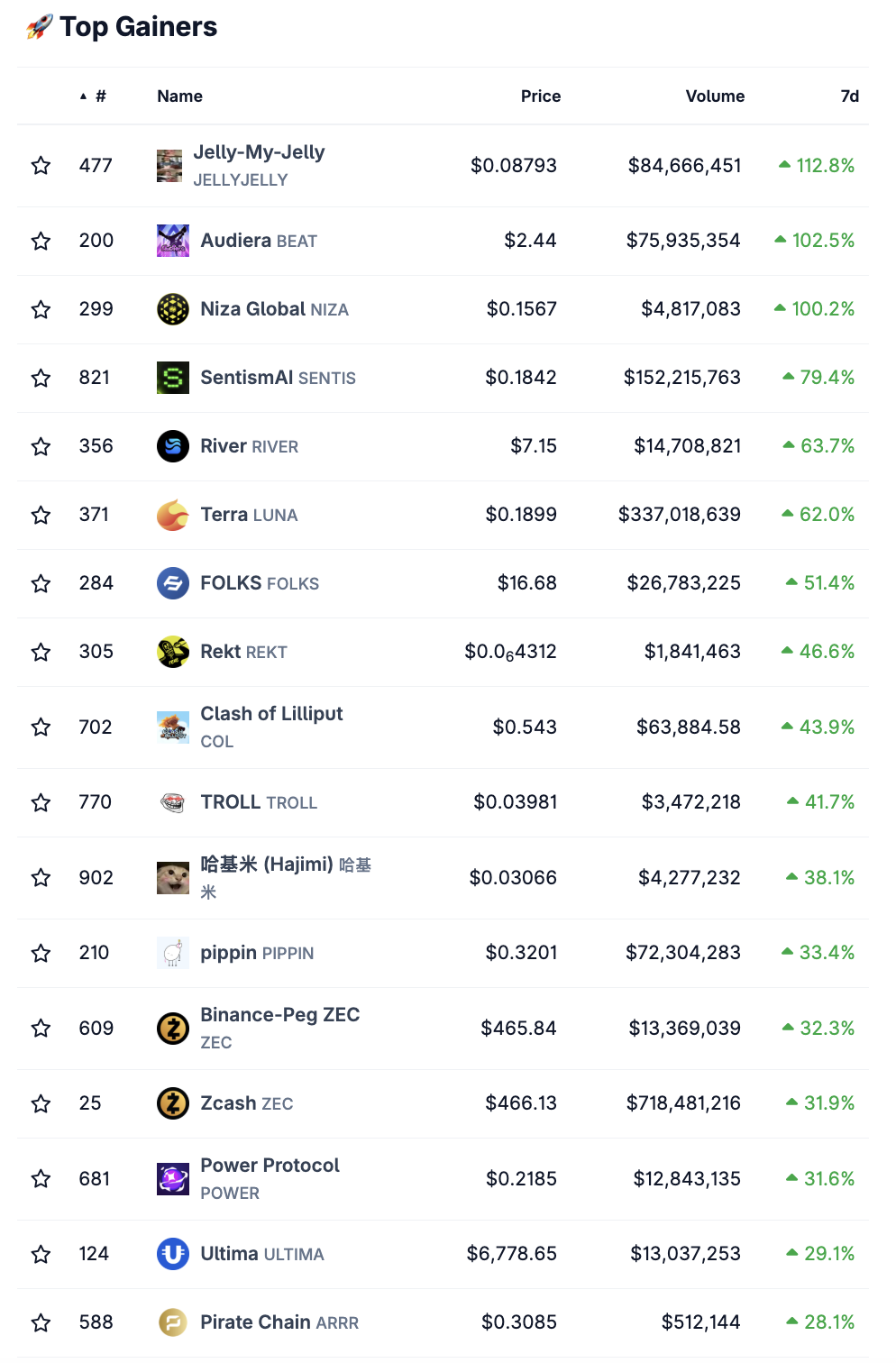Viewport: 896px width, 1363px height.
Task: Click the River coin icon
Action: point(172,446)
